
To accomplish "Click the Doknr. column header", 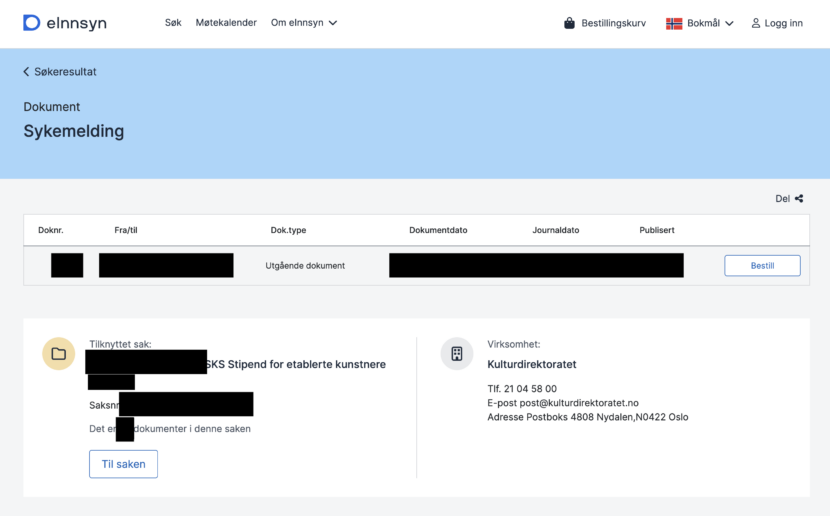I will point(51,230).
